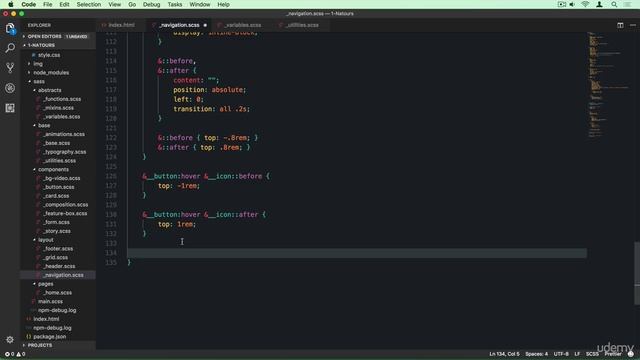Image resolution: width=640 pixels, height=360 pixels.
Task: Open _footer.scss file
Action: (58, 249)
